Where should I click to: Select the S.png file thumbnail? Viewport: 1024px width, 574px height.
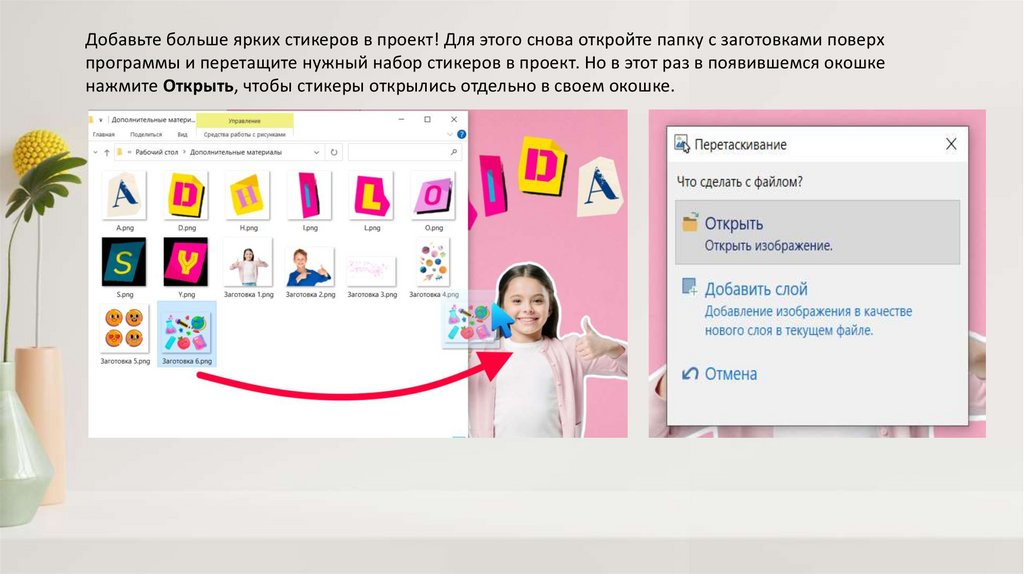point(124,262)
